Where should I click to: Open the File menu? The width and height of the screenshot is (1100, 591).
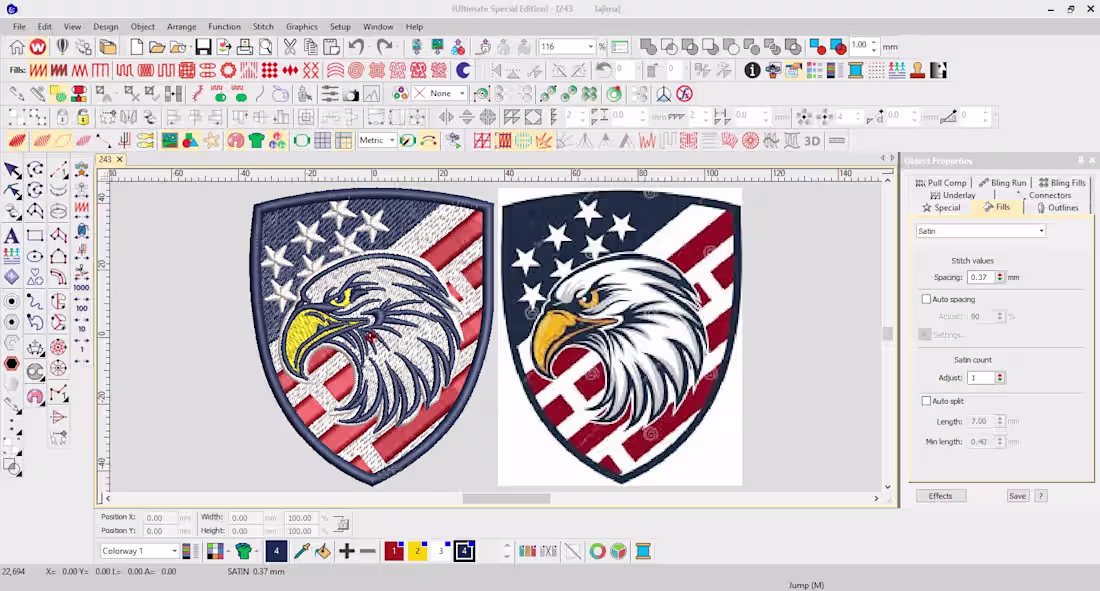(x=20, y=27)
